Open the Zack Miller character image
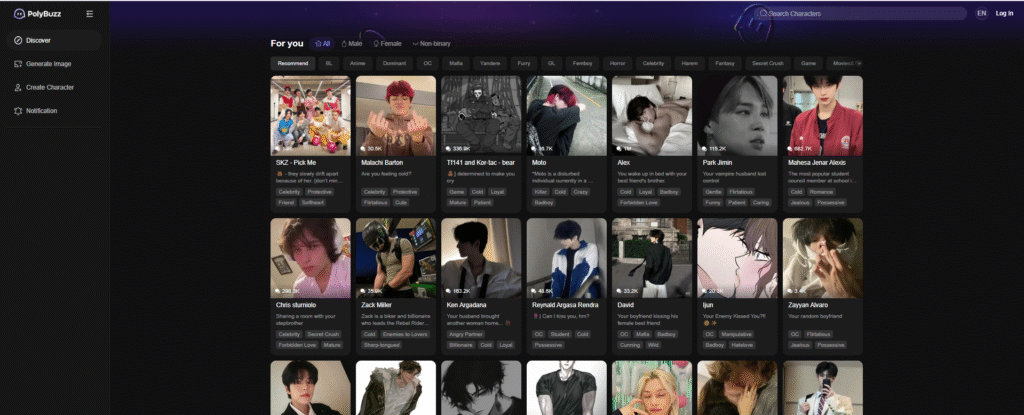This screenshot has height=415, width=1024. (396, 258)
